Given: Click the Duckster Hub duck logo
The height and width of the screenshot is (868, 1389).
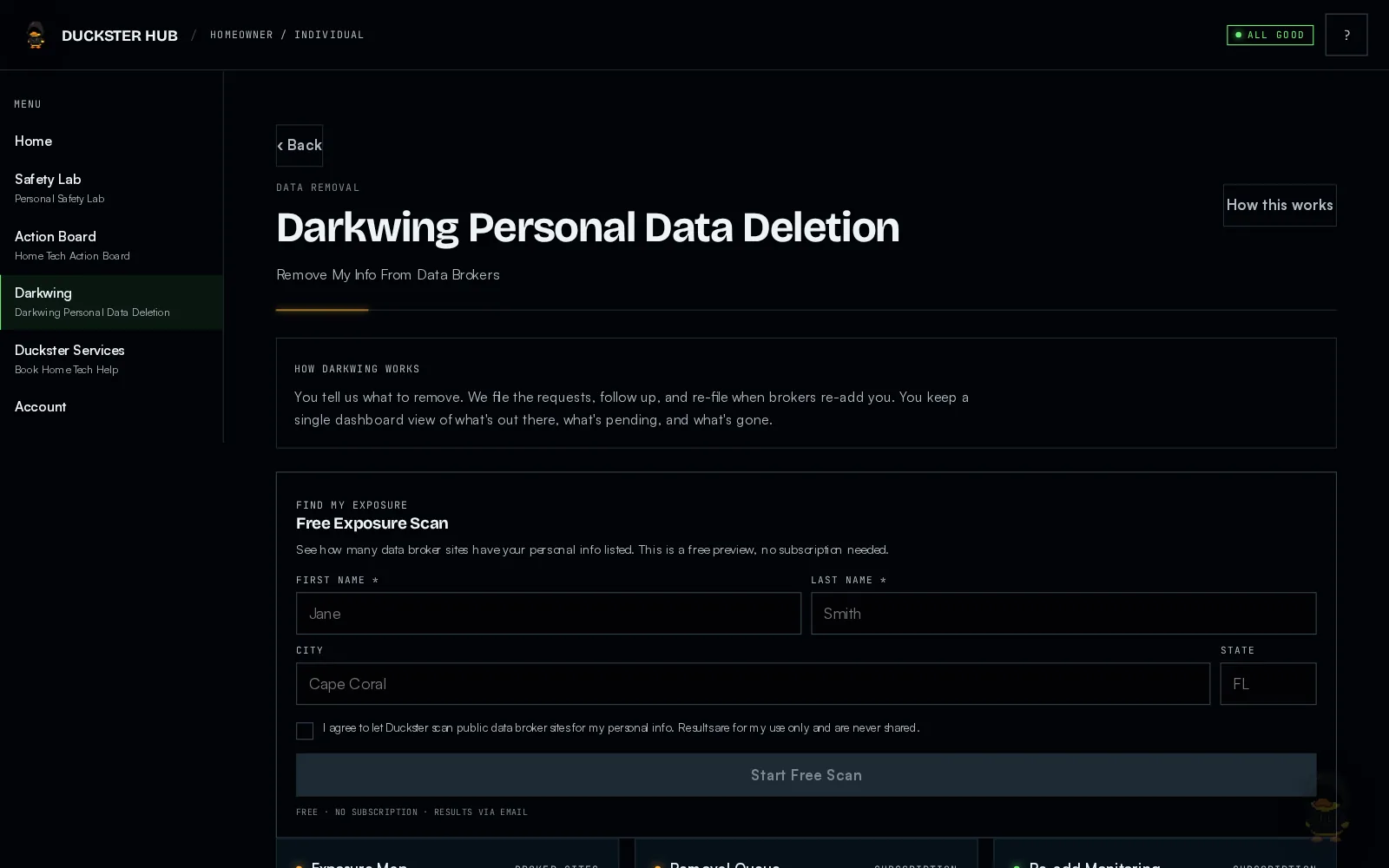Looking at the screenshot, I should (x=36, y=35).
